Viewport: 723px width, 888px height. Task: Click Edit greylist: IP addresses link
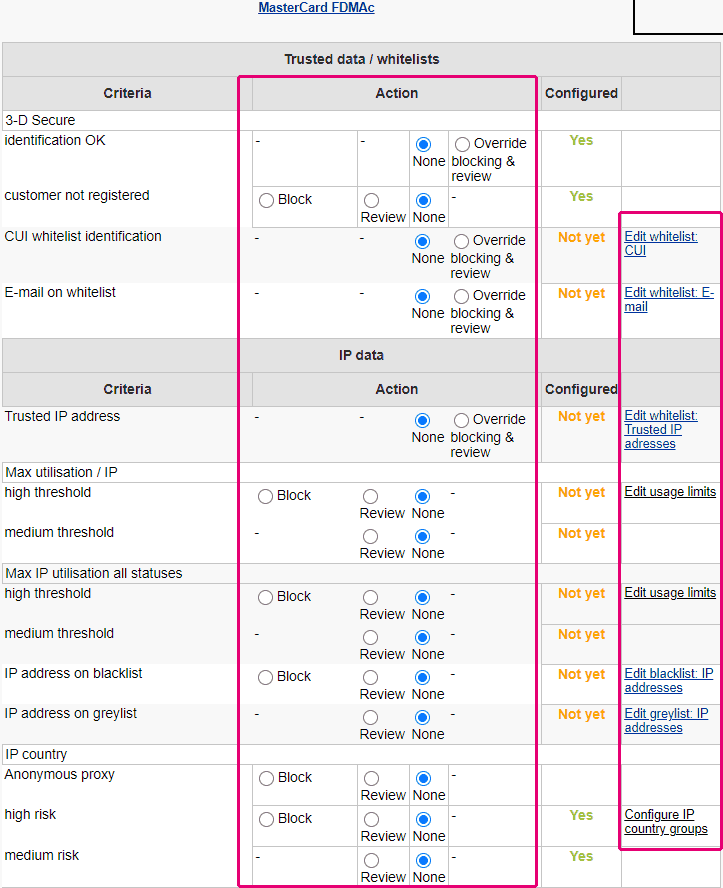coord(666,720)
